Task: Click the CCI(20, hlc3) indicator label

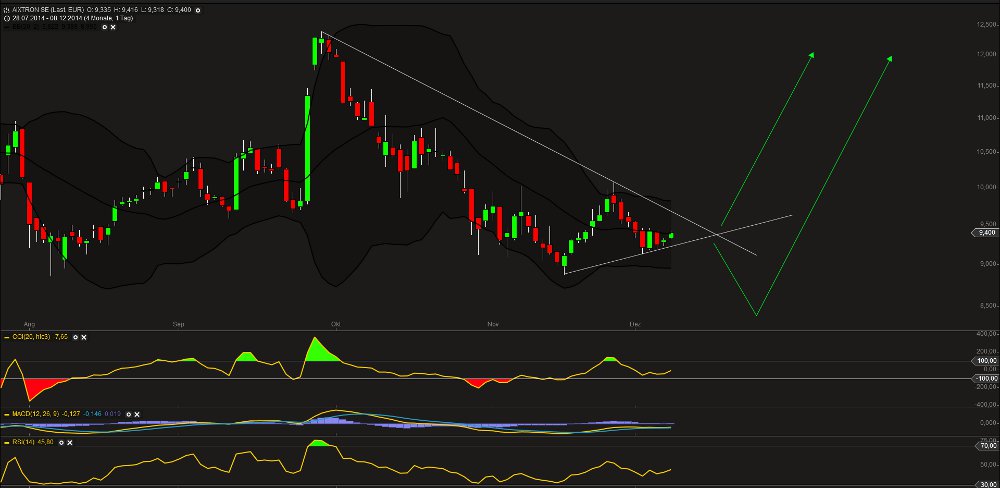Action: pos(31,337)
